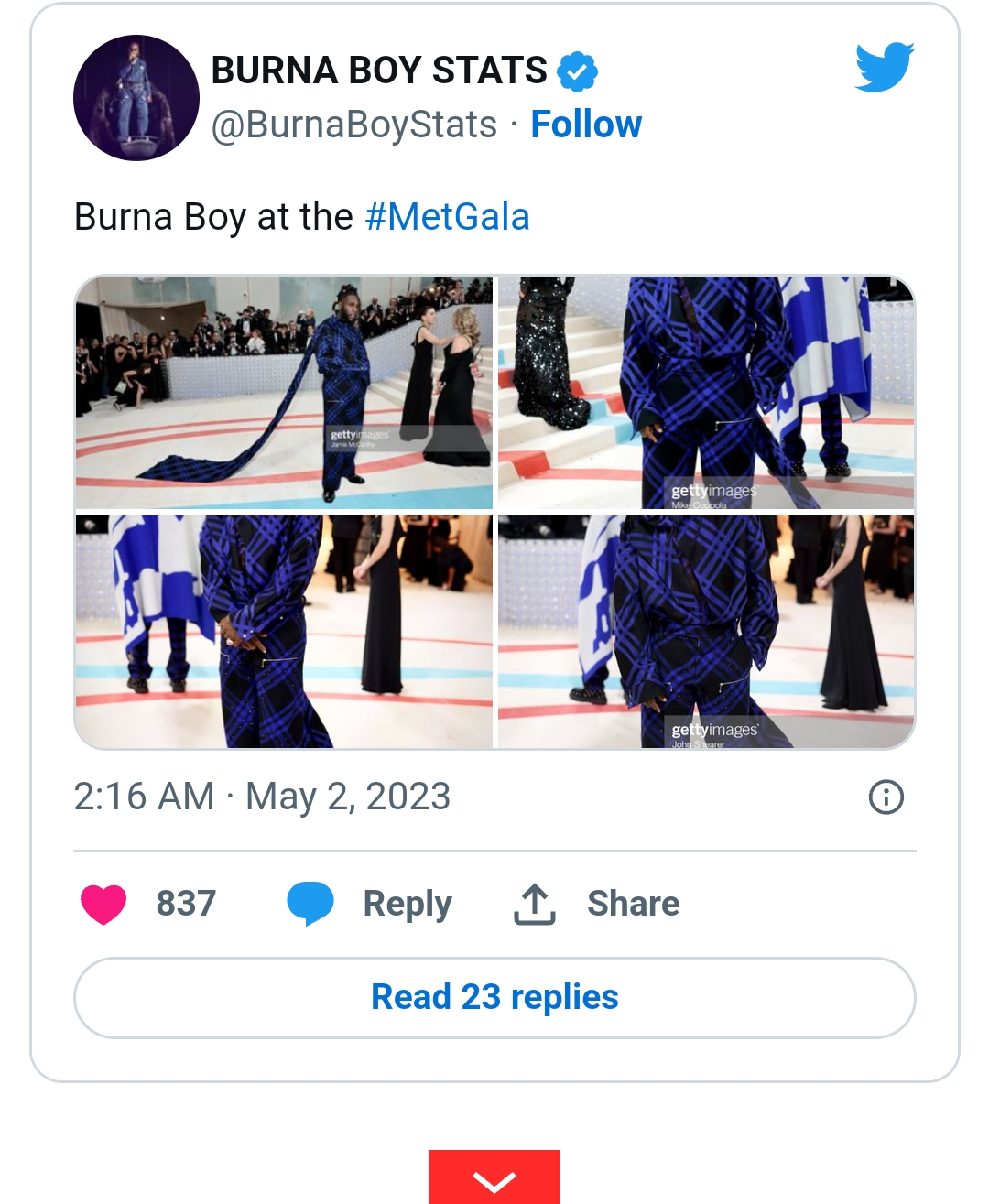Open the #MetGala hashtag link
989x1204 pixels.
pos(447,217)
